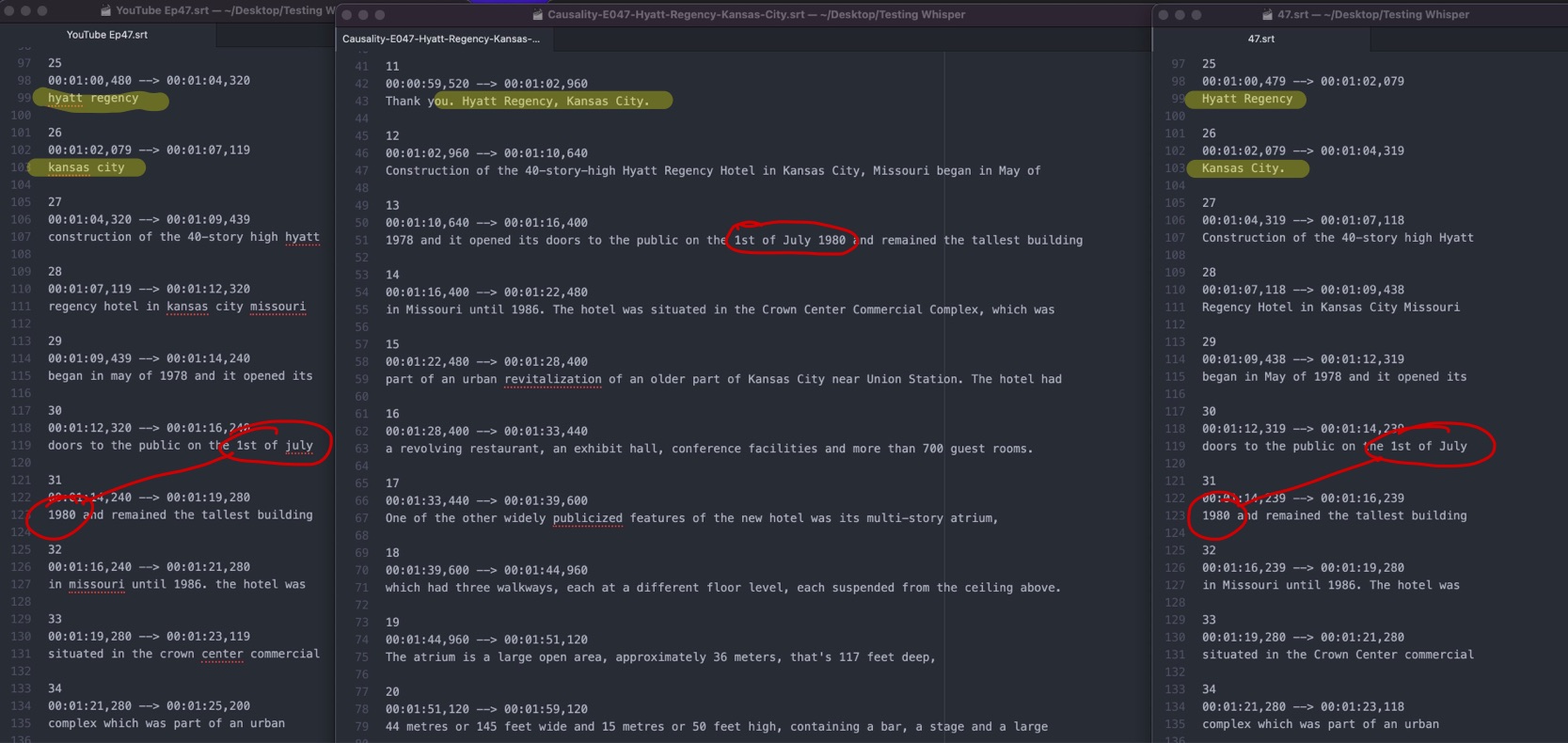Switch to the YouTube Ep47.srt tab
Viewport: 1568px width, 743px height.
click(x=106, y=35)
